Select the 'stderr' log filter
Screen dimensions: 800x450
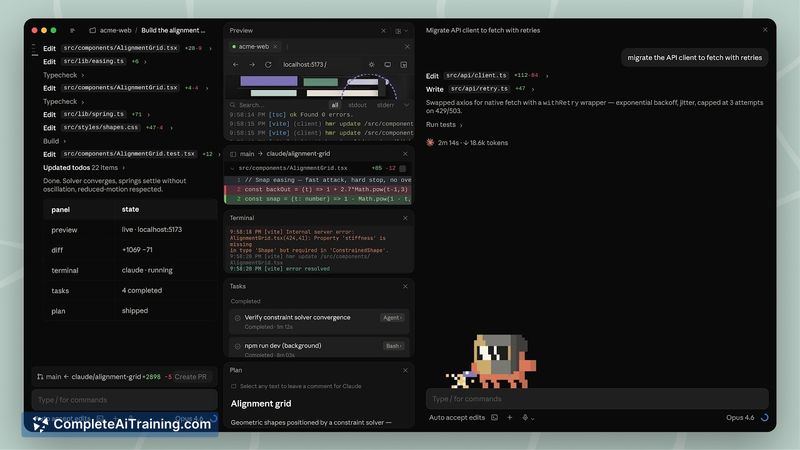385,105
